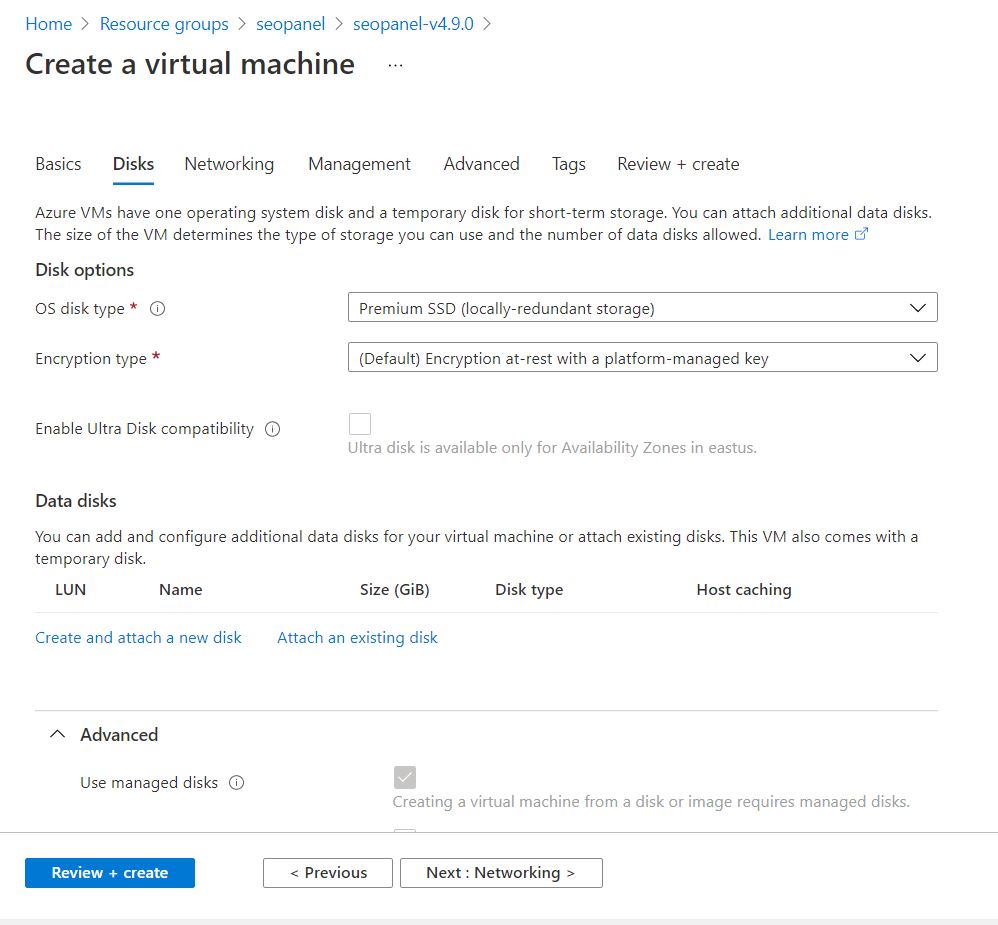Navigate to Resource groups breadcrumb
Screen dimensions: 998x925
pos(164,24)
